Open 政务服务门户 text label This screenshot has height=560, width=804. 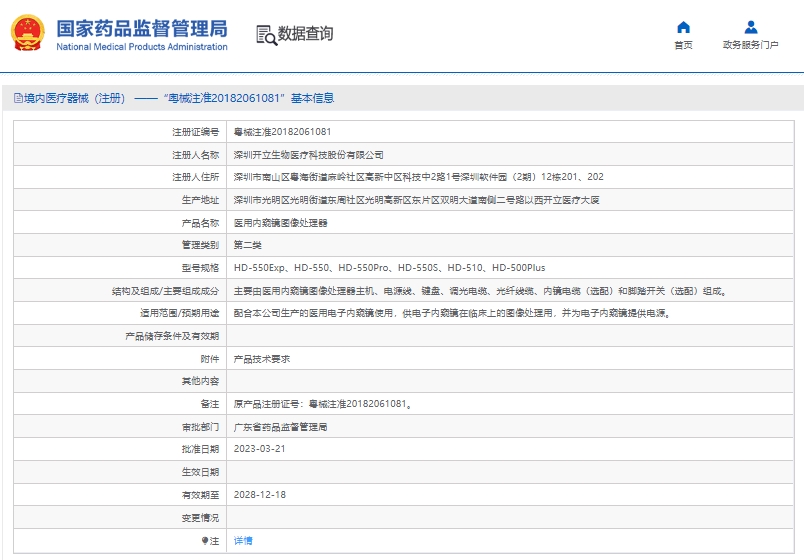pyautogui.click(x=750, y=45)
